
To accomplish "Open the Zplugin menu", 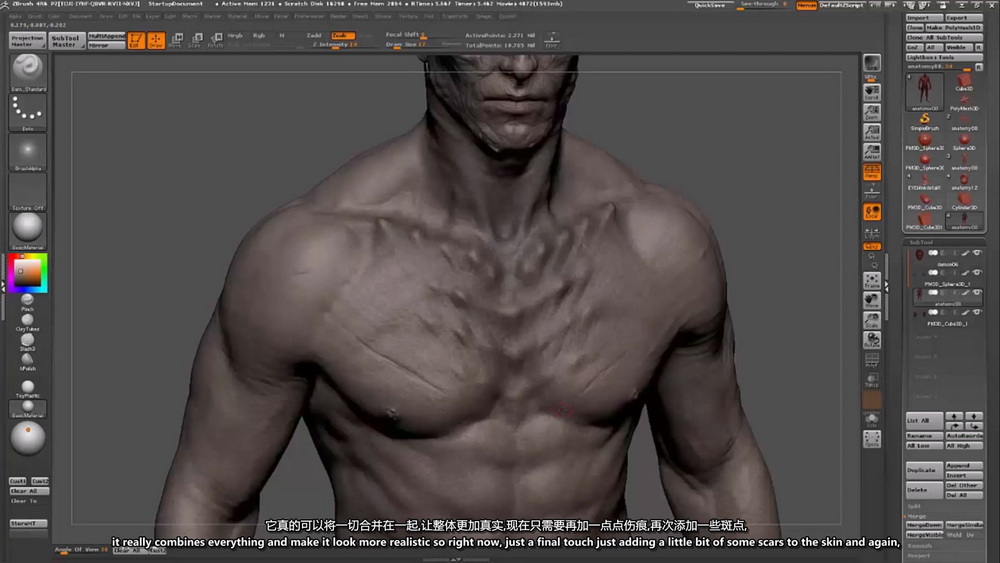I will pos(484,17).
